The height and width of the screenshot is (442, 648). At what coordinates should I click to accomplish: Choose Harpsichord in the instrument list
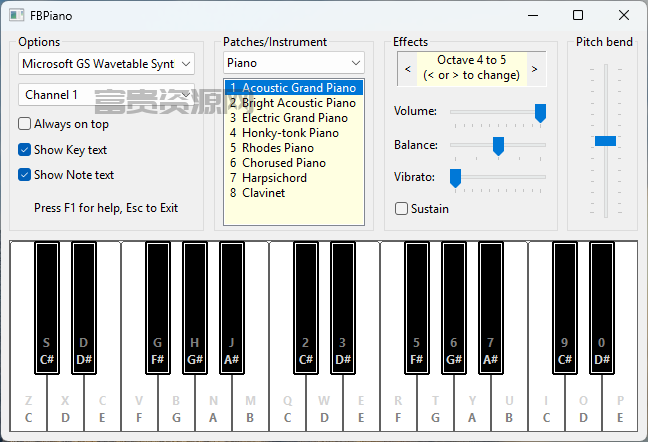[293, 178]
